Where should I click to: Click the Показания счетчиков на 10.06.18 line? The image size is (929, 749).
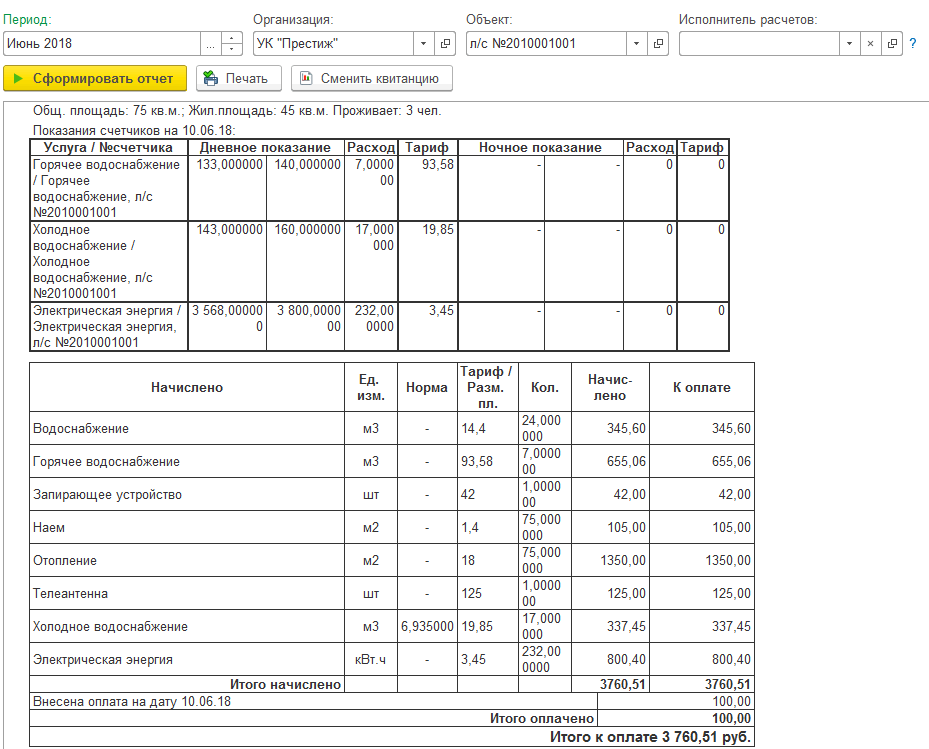click(x=134, y=130)
